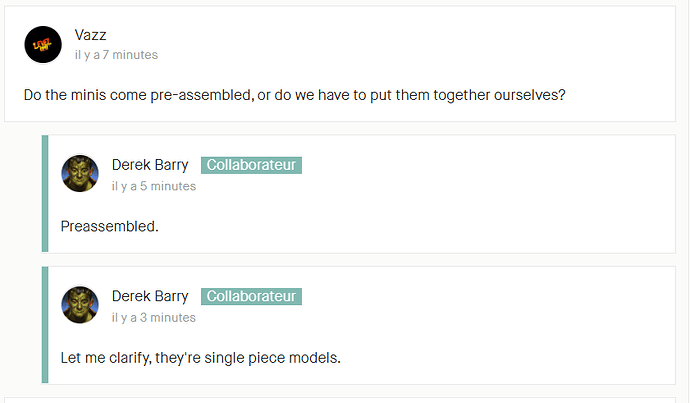This screenshot has width=690, height=403.
Task: Click green accent bar beside Preassembled reply
Action: click(x=45, y=194)
